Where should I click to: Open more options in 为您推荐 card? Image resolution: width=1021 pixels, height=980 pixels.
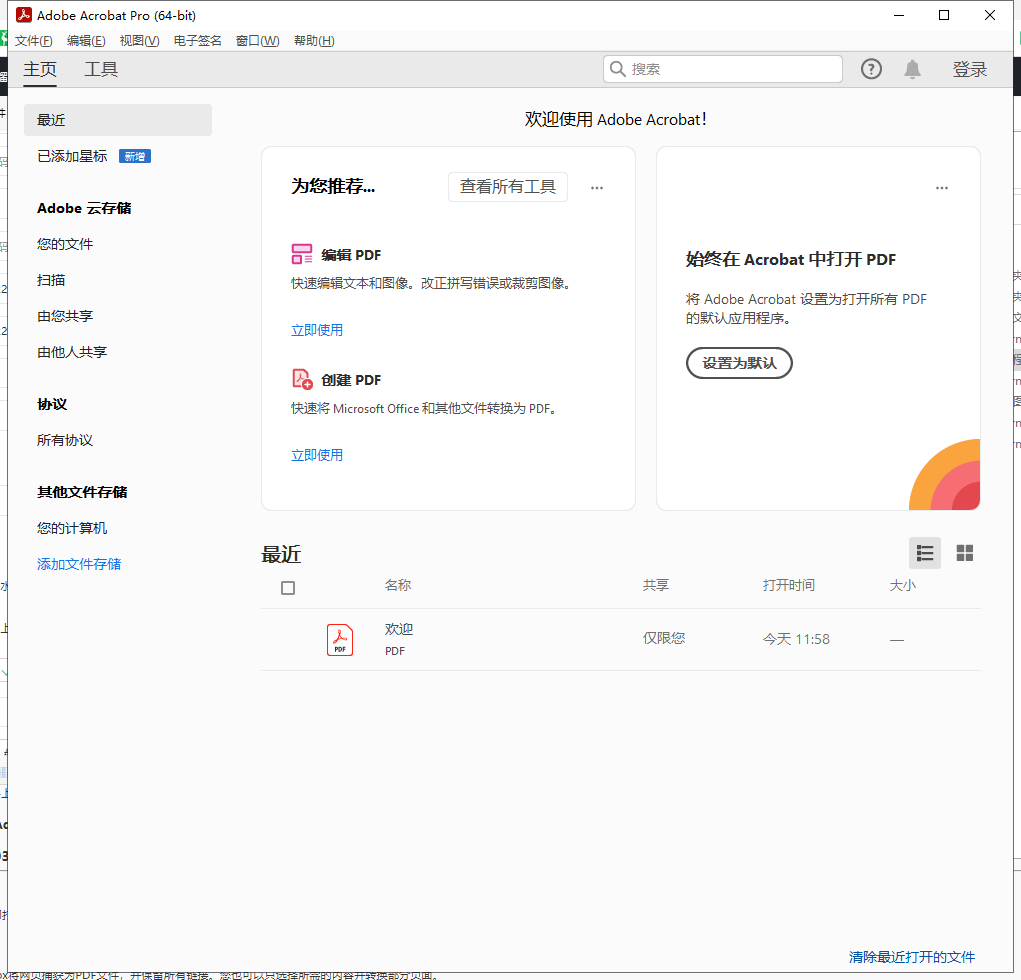[597, 188]
